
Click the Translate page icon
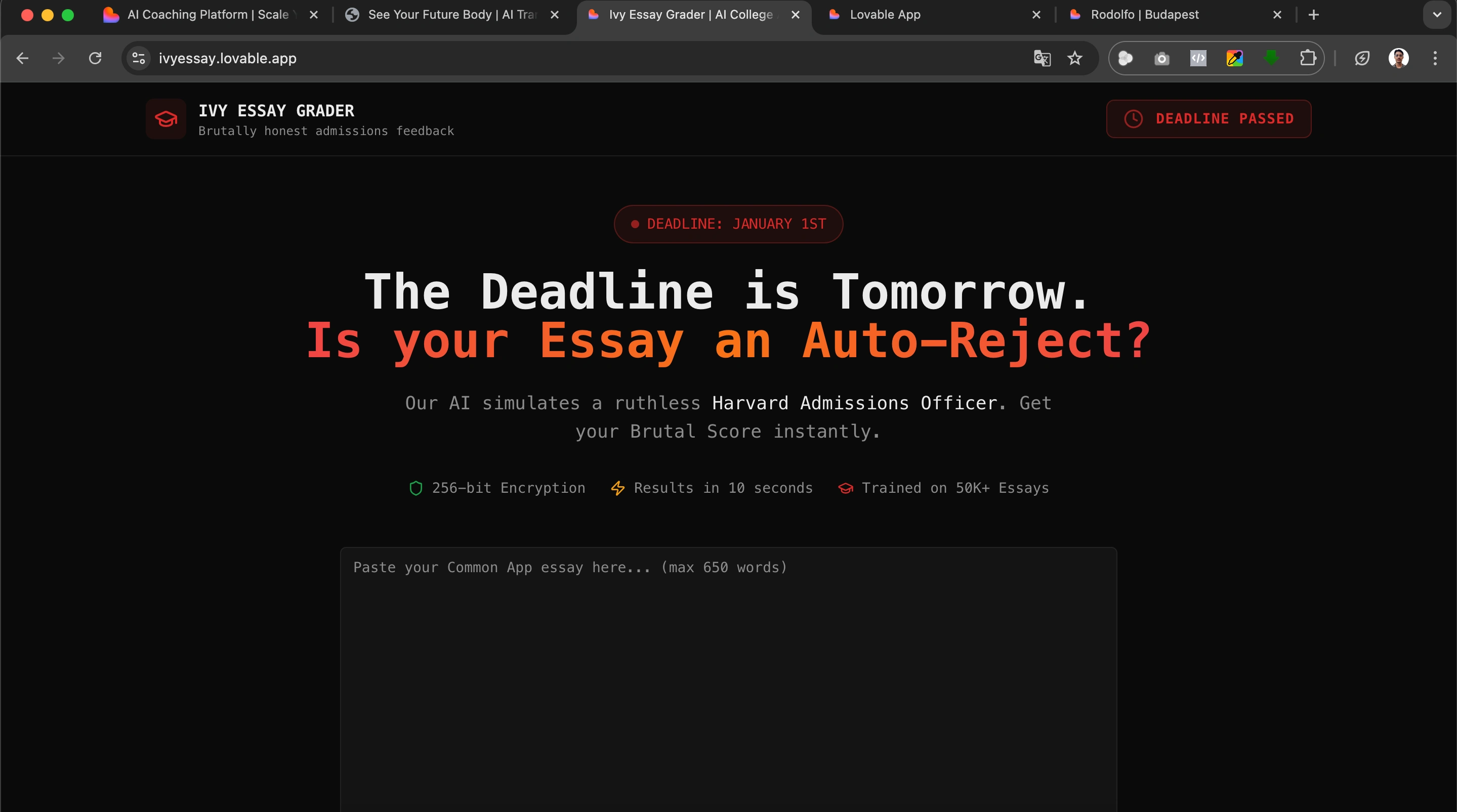coord(1042,58)
